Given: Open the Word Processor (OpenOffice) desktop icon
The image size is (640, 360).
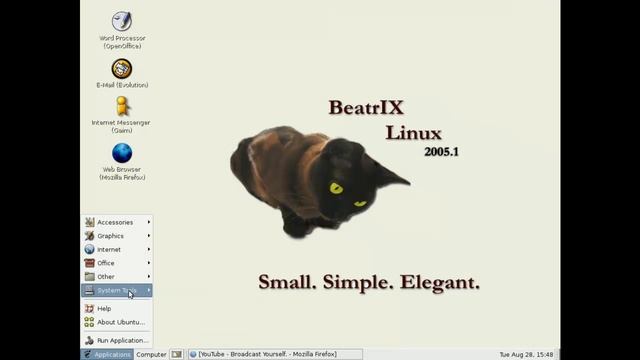Looking at the screenshot, I should point(122,21).
